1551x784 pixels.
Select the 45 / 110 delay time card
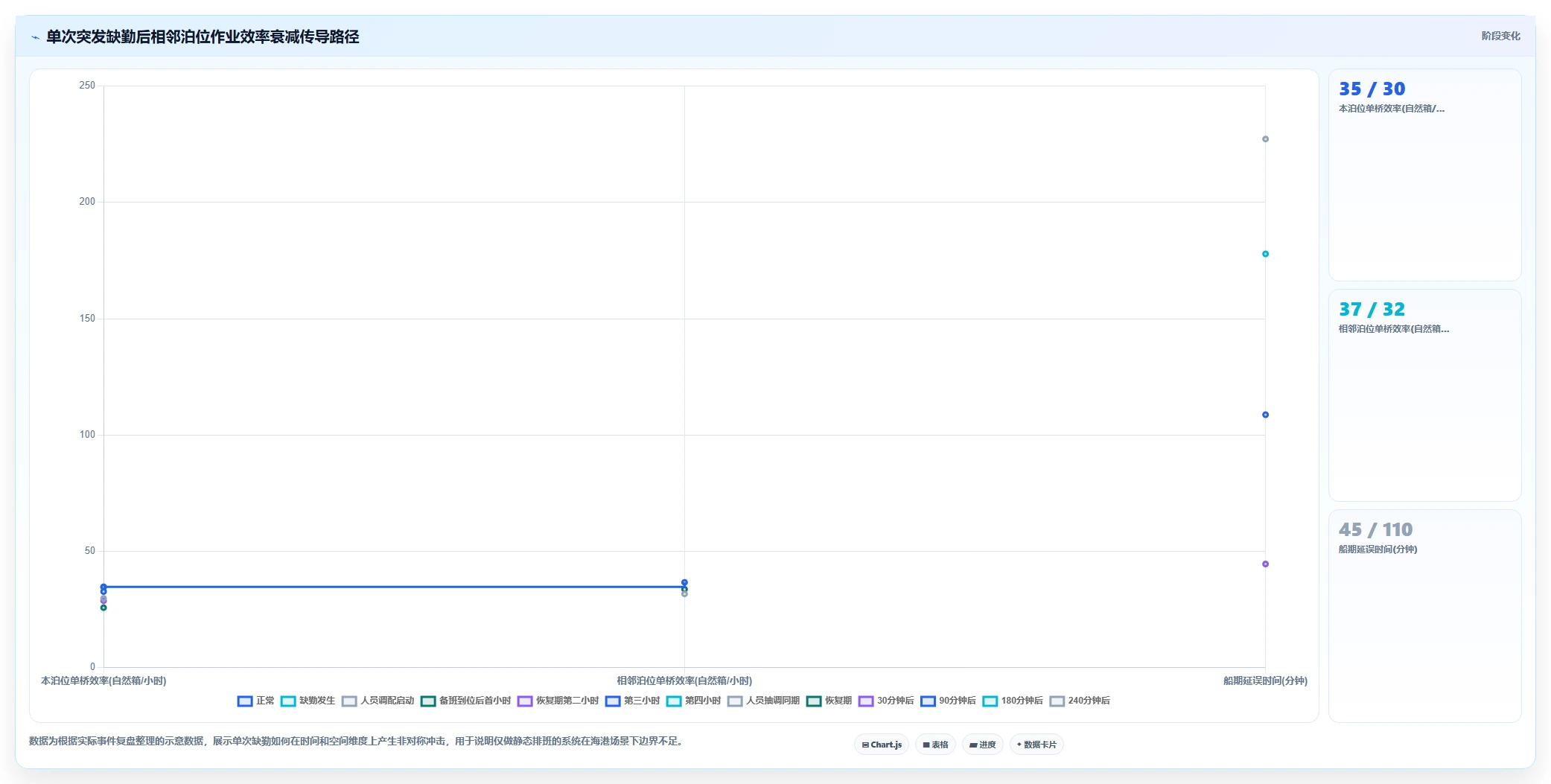(x=1424, y=616)
